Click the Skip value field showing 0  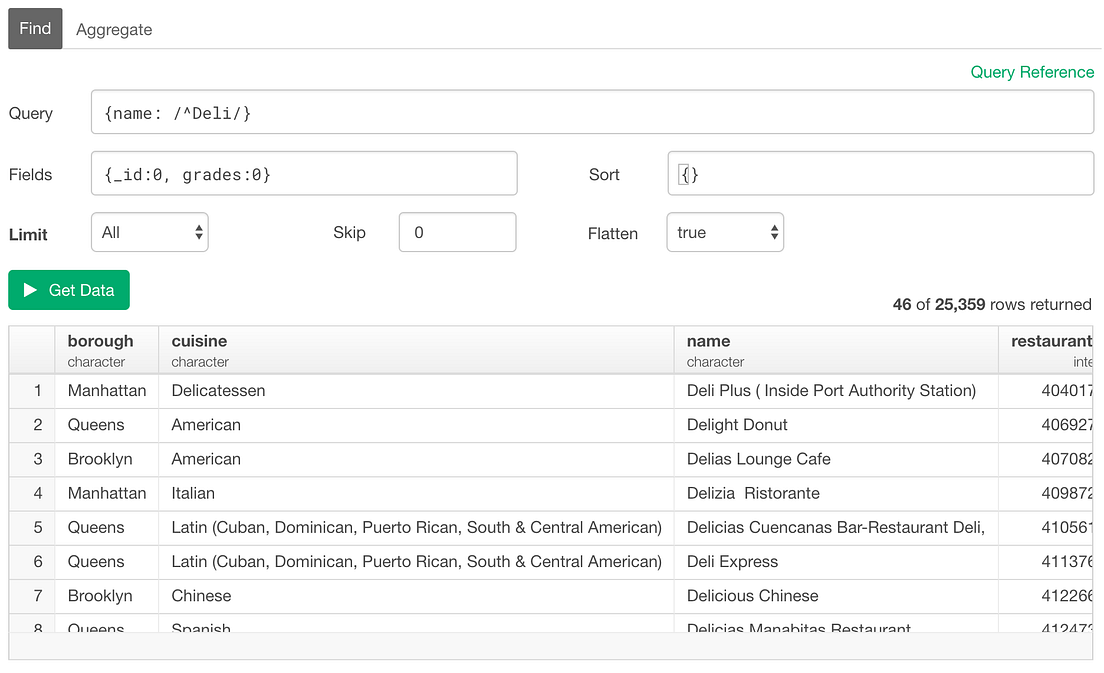457,231
